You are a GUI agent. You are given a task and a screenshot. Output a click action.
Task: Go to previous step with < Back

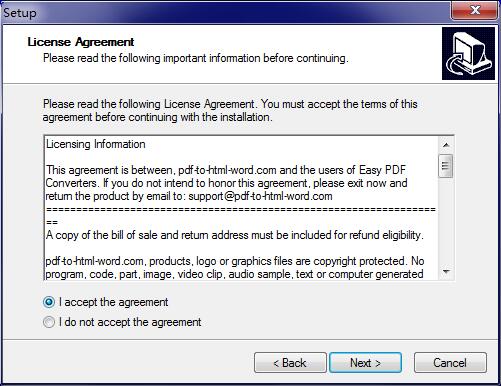coord(290,363)
